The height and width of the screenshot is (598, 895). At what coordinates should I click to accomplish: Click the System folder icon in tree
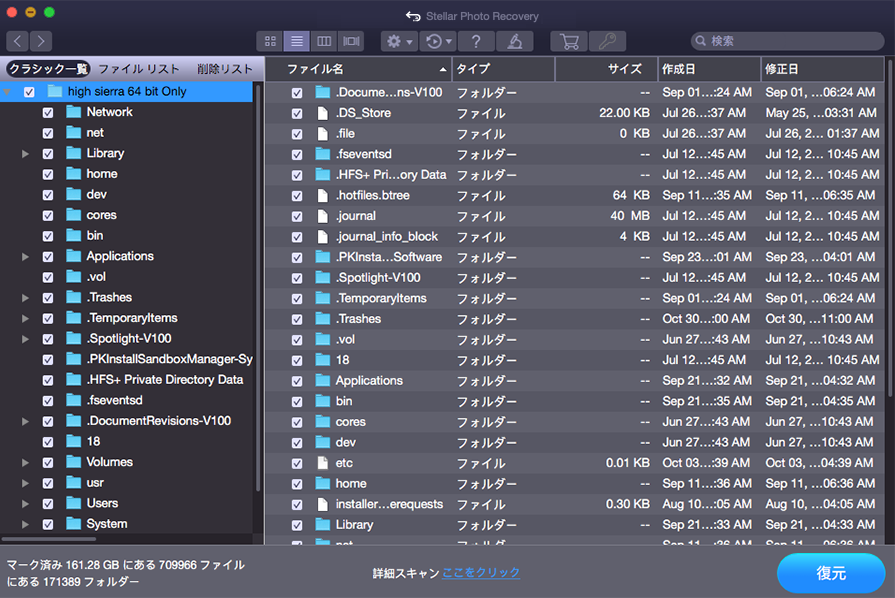(x=74, y=524)
